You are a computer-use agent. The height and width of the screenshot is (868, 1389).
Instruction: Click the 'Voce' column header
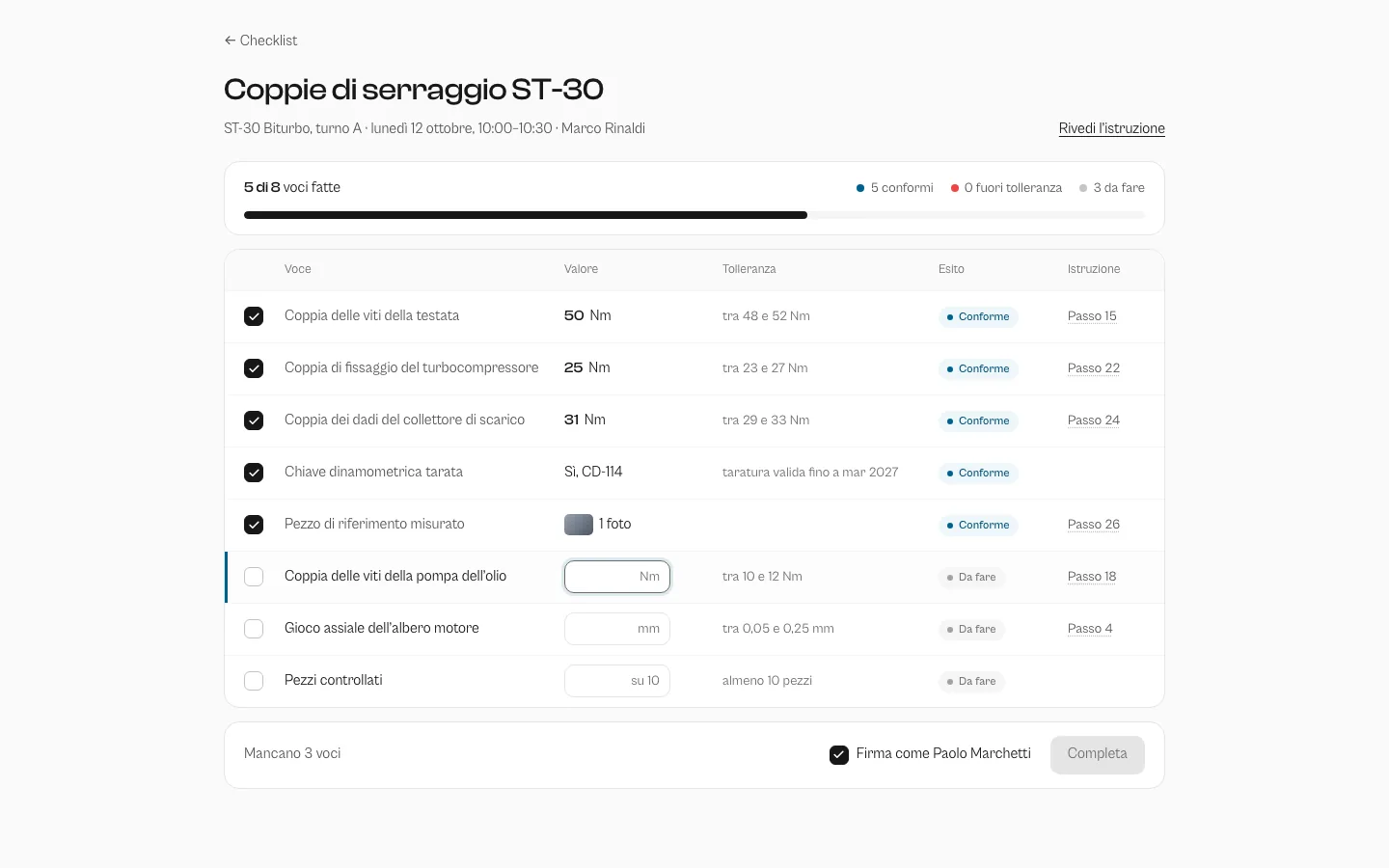298,269
